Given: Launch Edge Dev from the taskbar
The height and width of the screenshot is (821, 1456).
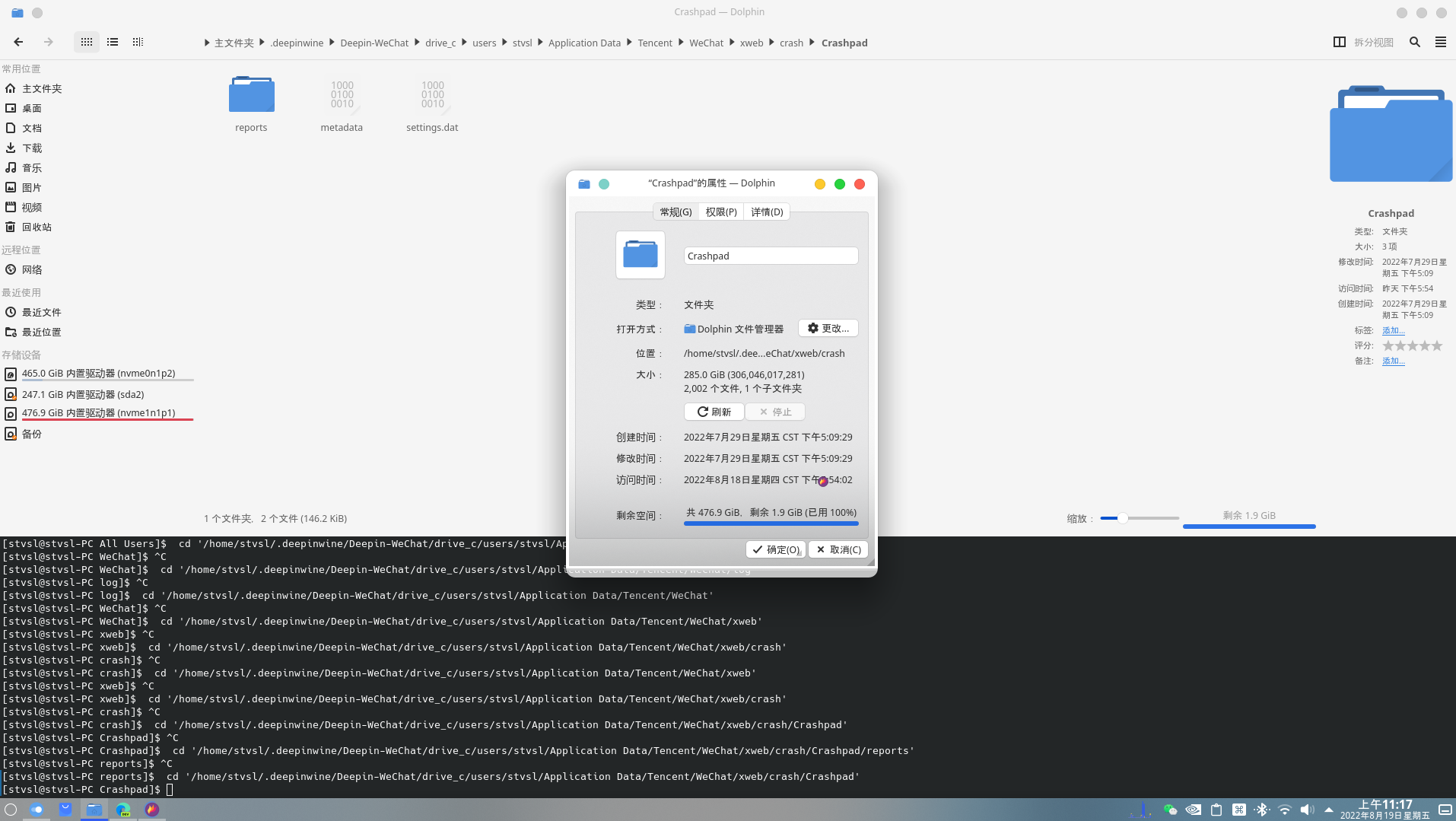Looking at the screenshot, I should 123,810.
